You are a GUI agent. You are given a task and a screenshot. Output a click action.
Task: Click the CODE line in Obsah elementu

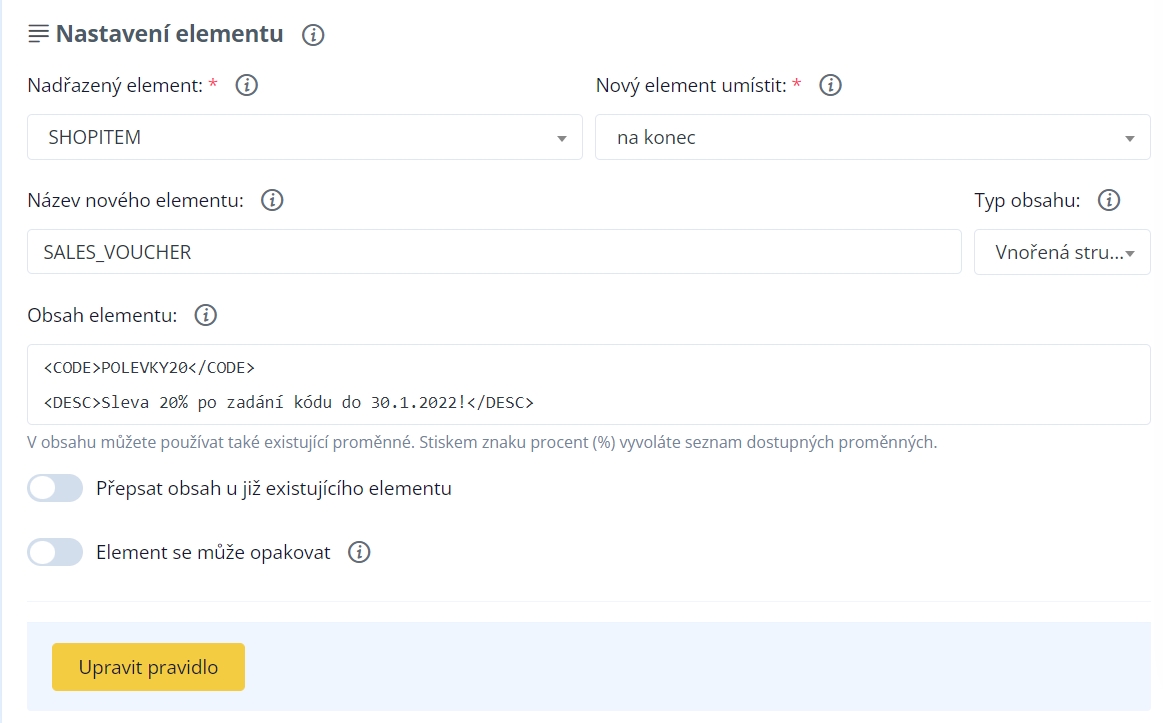tap(149, 368)
